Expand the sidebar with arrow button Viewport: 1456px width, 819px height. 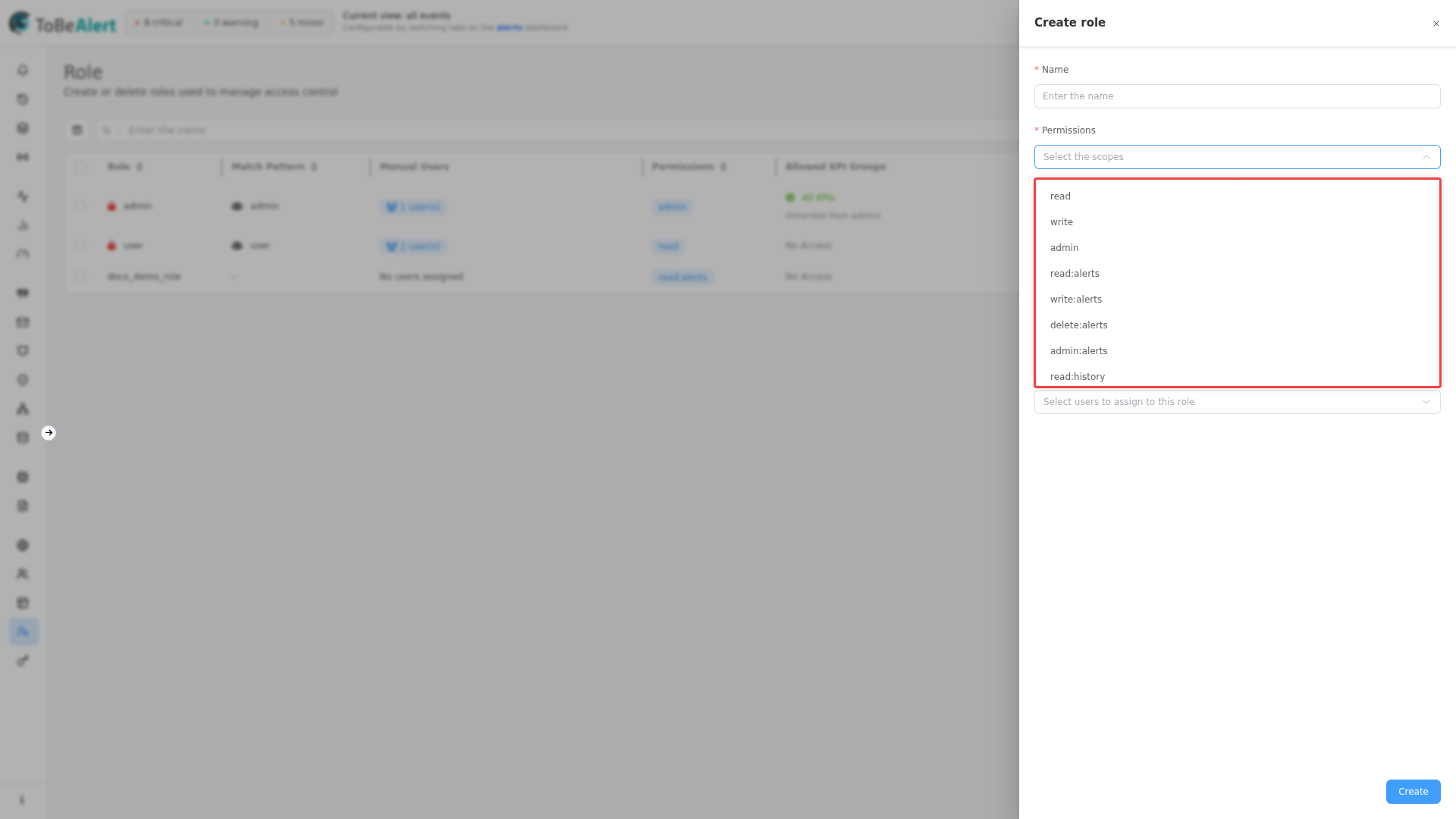point(49,433)
